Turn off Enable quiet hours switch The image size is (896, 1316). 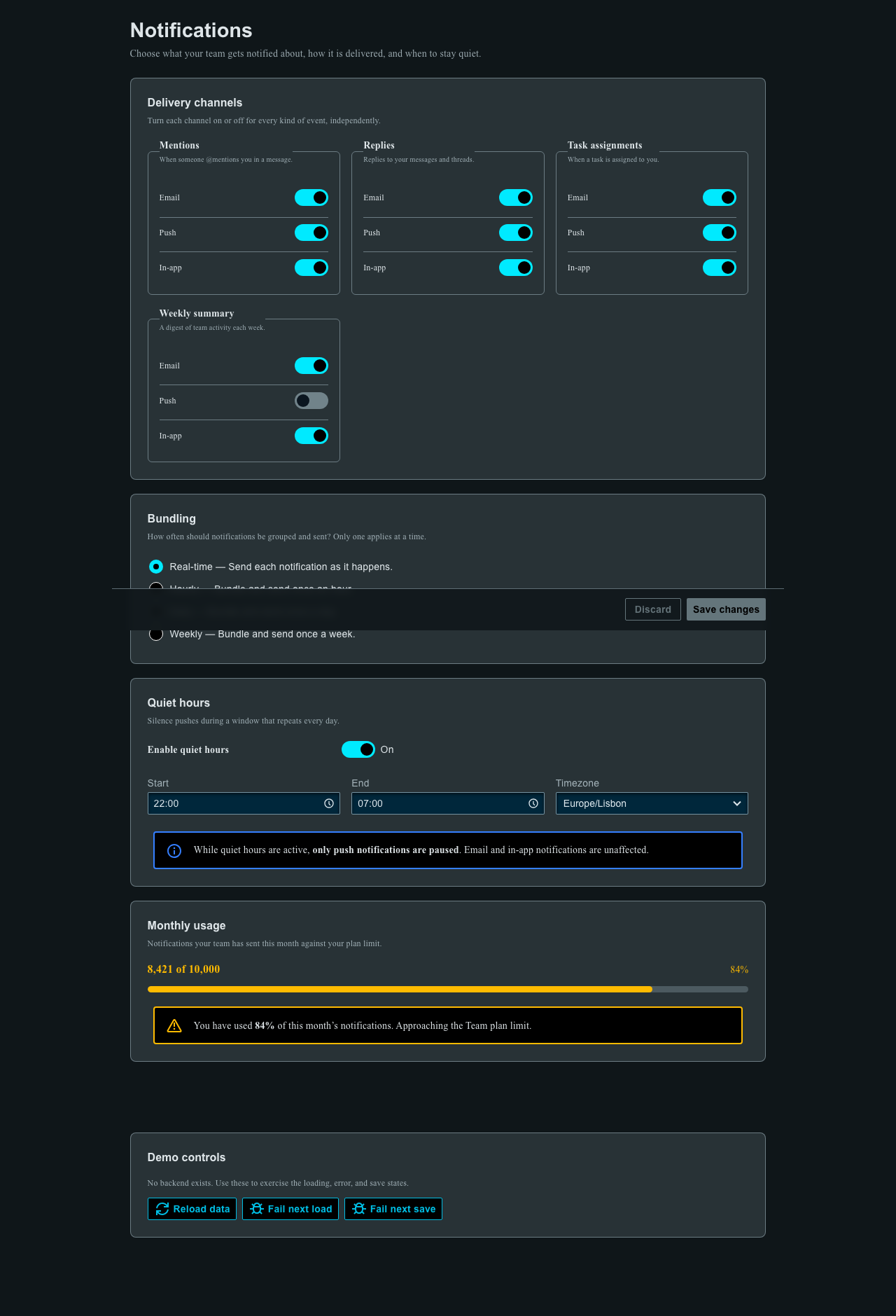(358, 749)
